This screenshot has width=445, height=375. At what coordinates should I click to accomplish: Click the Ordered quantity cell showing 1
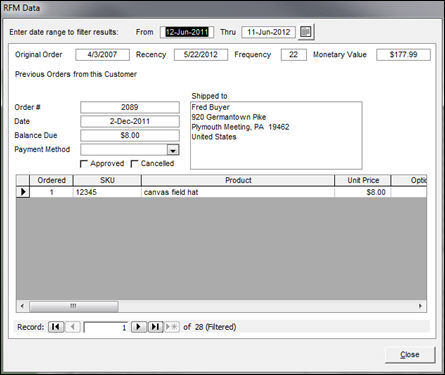click(51, 192)
